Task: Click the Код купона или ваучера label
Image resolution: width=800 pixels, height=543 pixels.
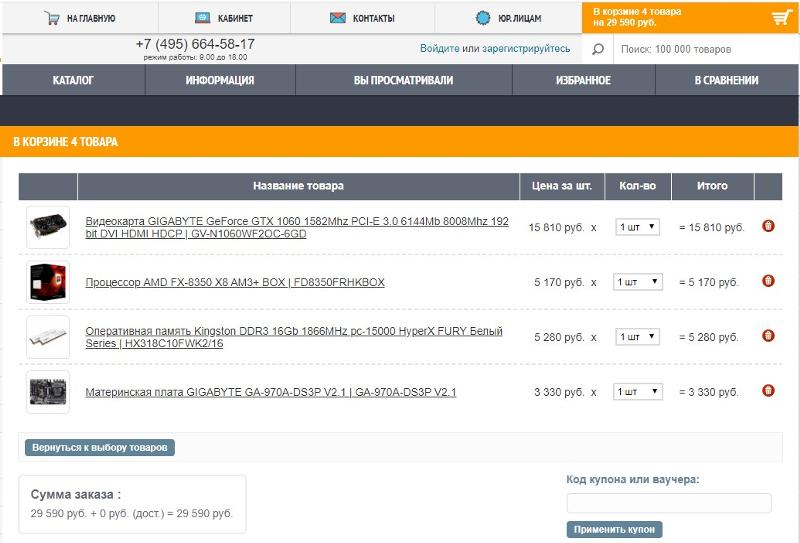Action: click(x=633, y=480)
